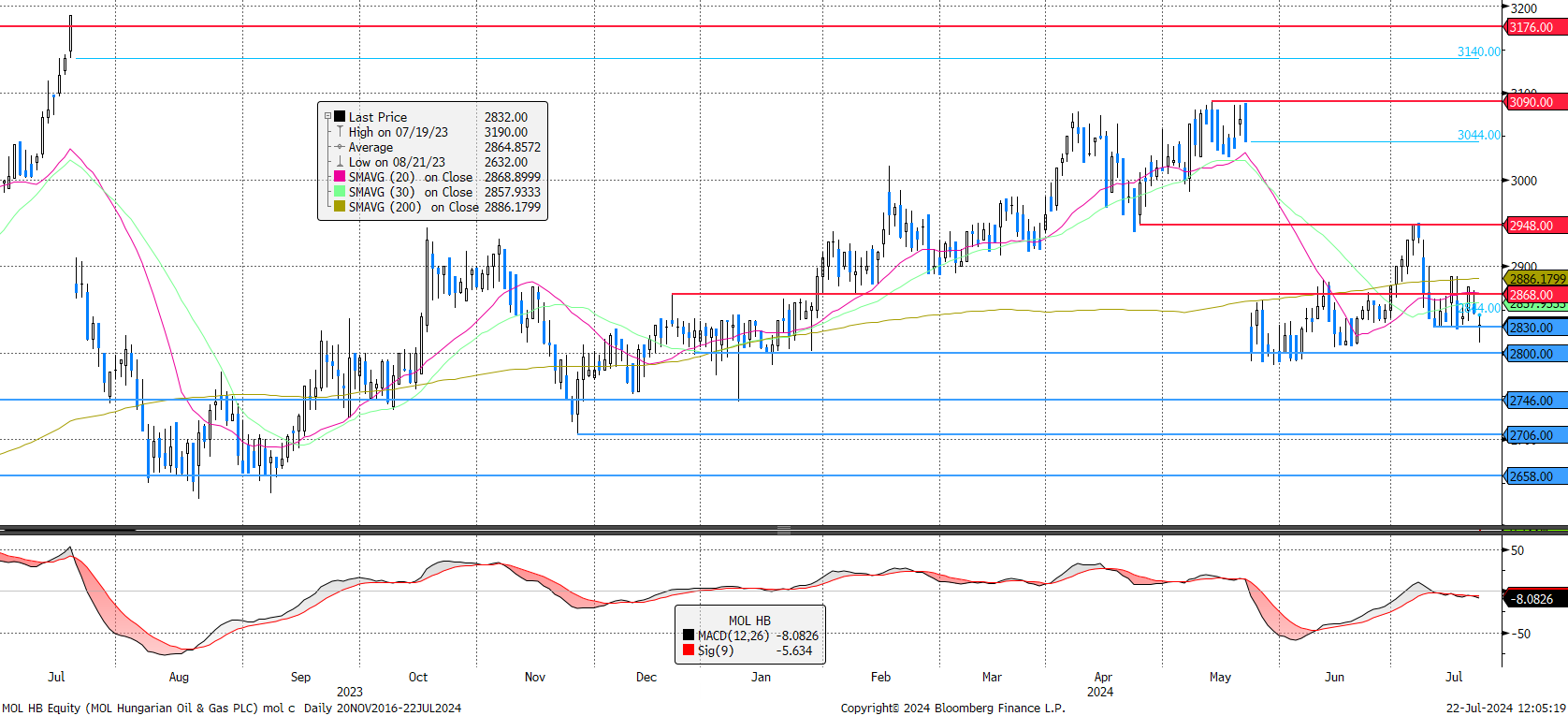Click the 22-Jul-2024 12:05:19 timestamp
1568x716 pixels.
click(1506, 708)
